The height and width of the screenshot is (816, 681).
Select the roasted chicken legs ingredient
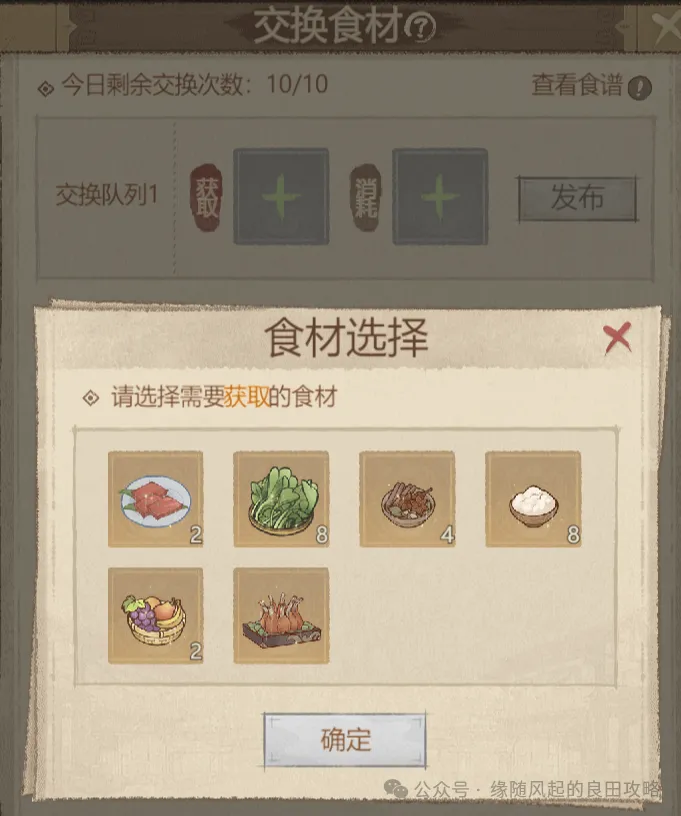click(281, 616)
